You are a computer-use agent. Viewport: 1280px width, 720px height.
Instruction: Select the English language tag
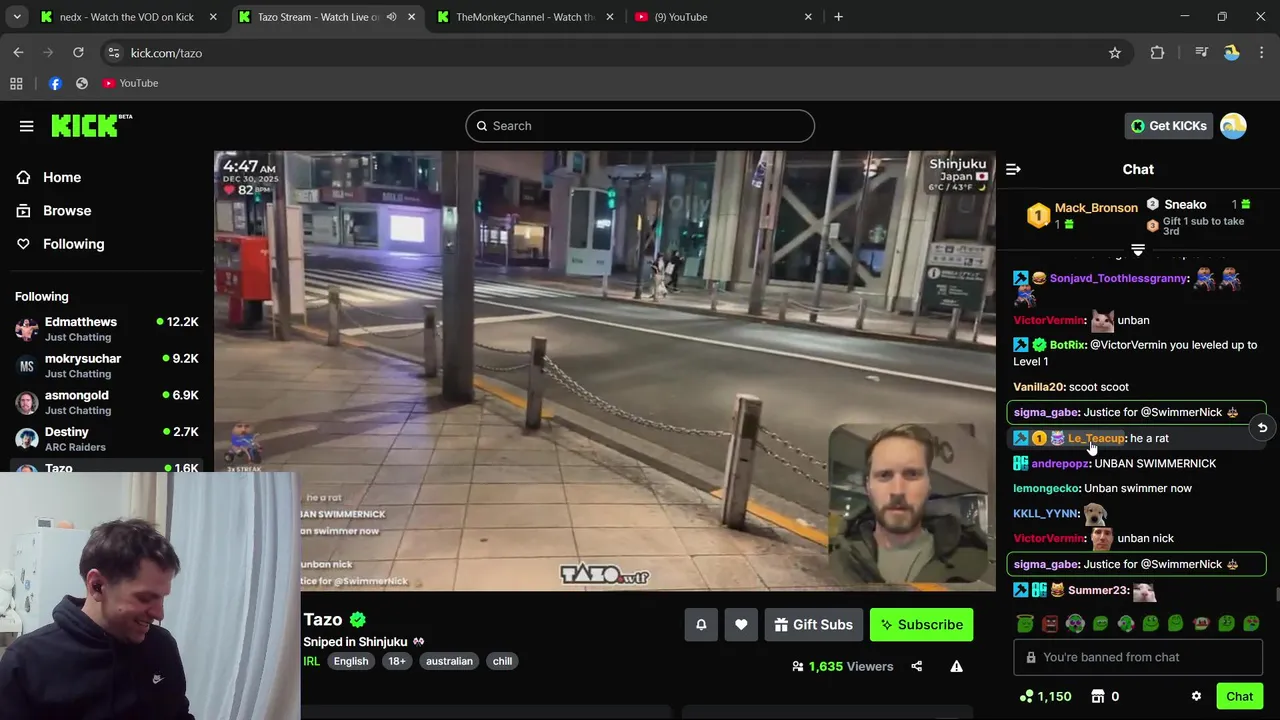(x=351, y=661)
